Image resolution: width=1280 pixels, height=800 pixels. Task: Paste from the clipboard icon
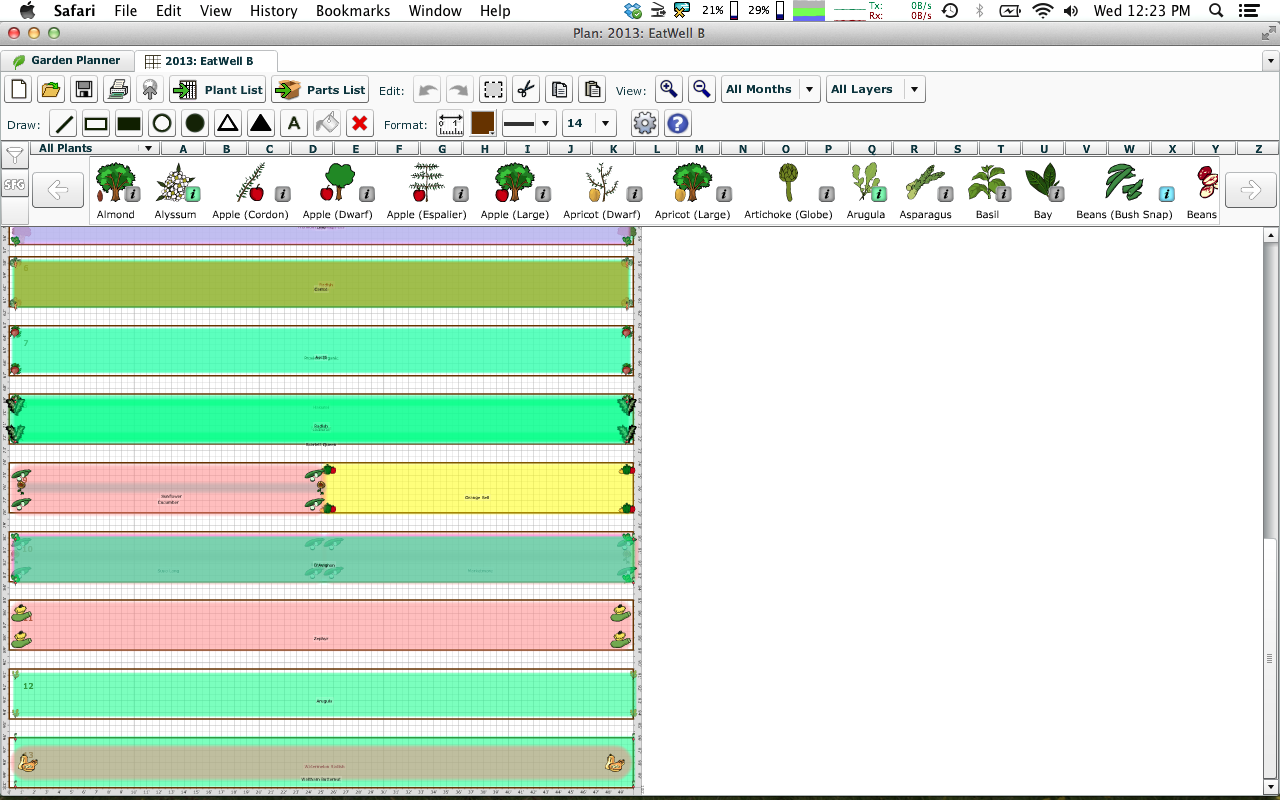pyautogui.click(x=592, y=89)
